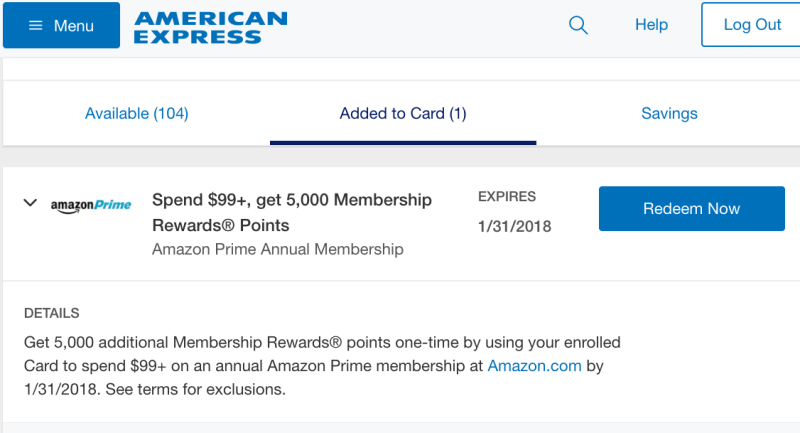Click the Amazon Prime Annual Membership subtitle
The image size is (800, 433).
click(278, 249)
